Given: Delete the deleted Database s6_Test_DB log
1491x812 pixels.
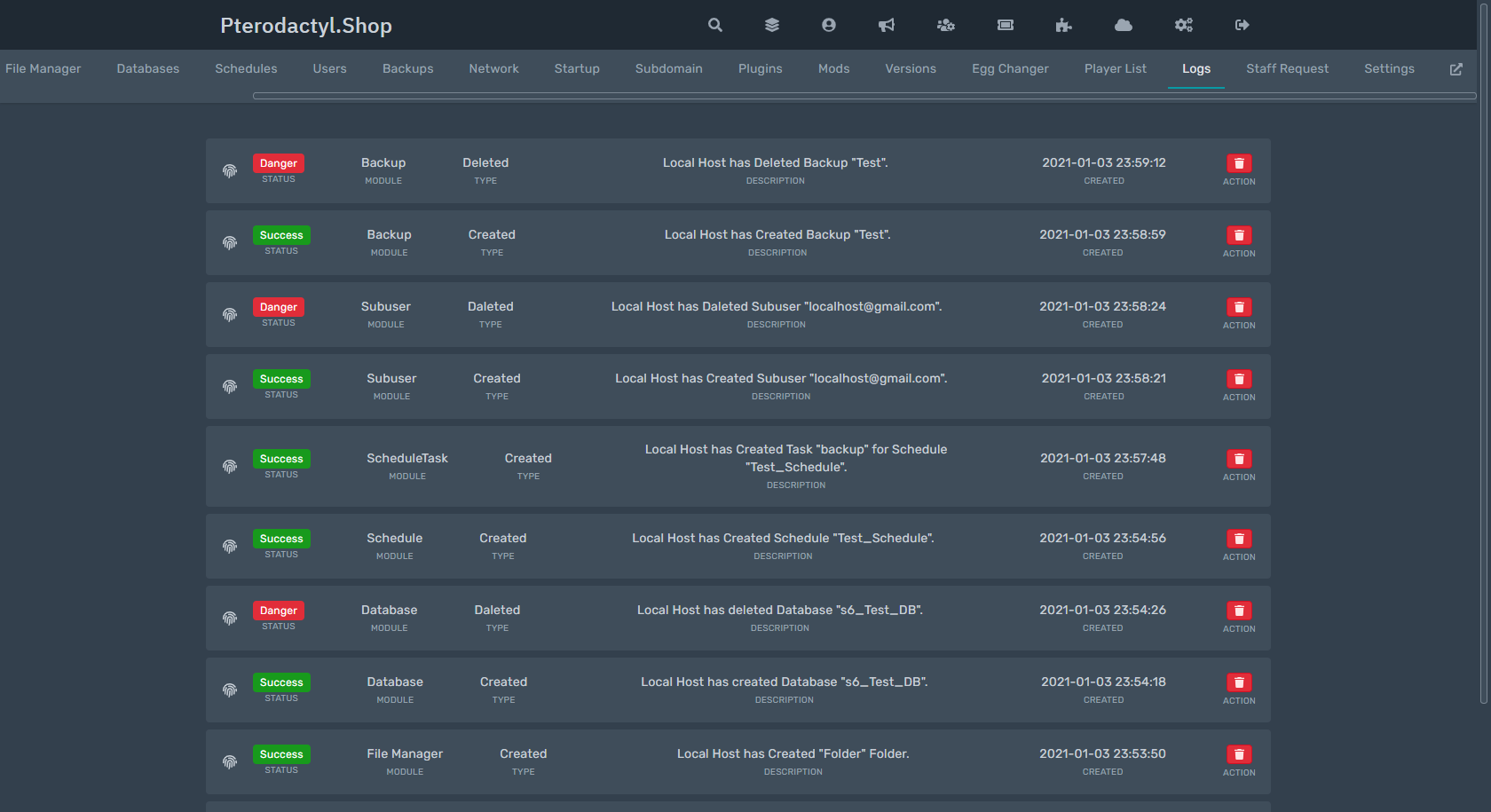Looking at the screenshot, I should 1239,611.
